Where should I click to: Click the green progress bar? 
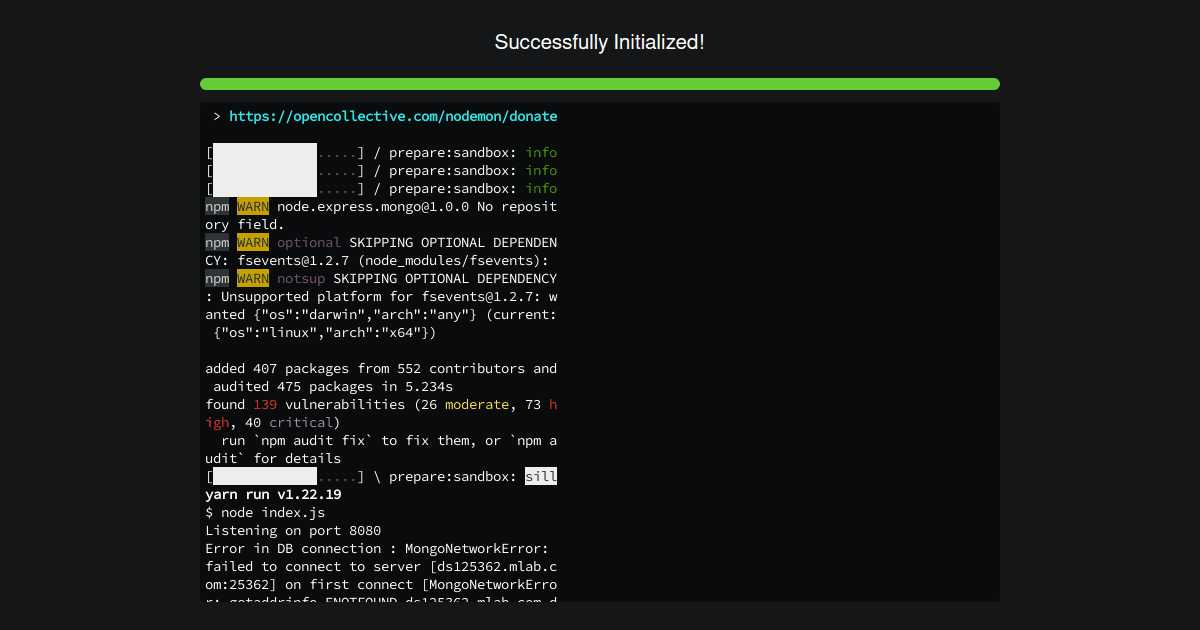click(x=600, y=84)
